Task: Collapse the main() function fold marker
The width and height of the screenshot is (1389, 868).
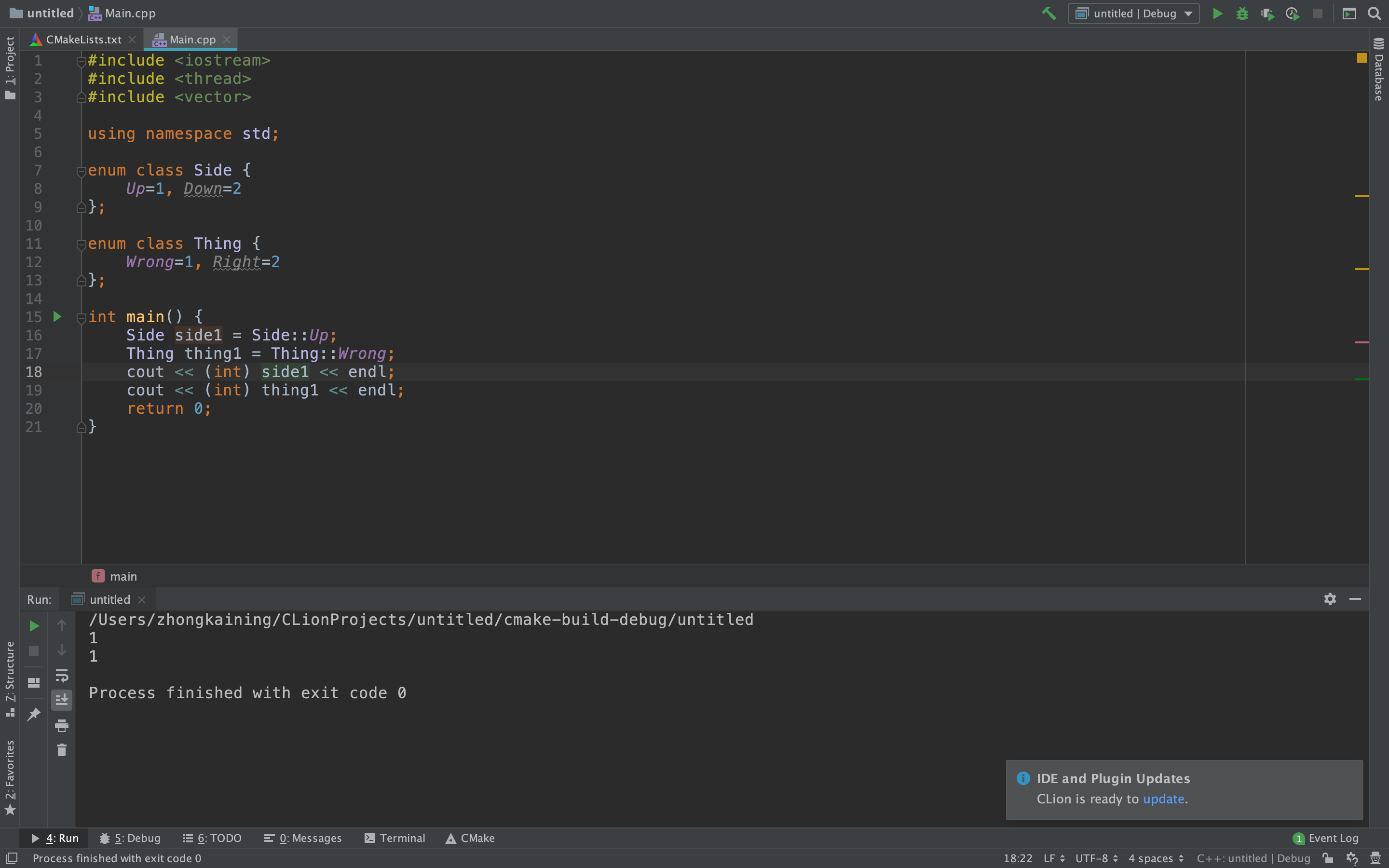Action: tap(81, 318)
